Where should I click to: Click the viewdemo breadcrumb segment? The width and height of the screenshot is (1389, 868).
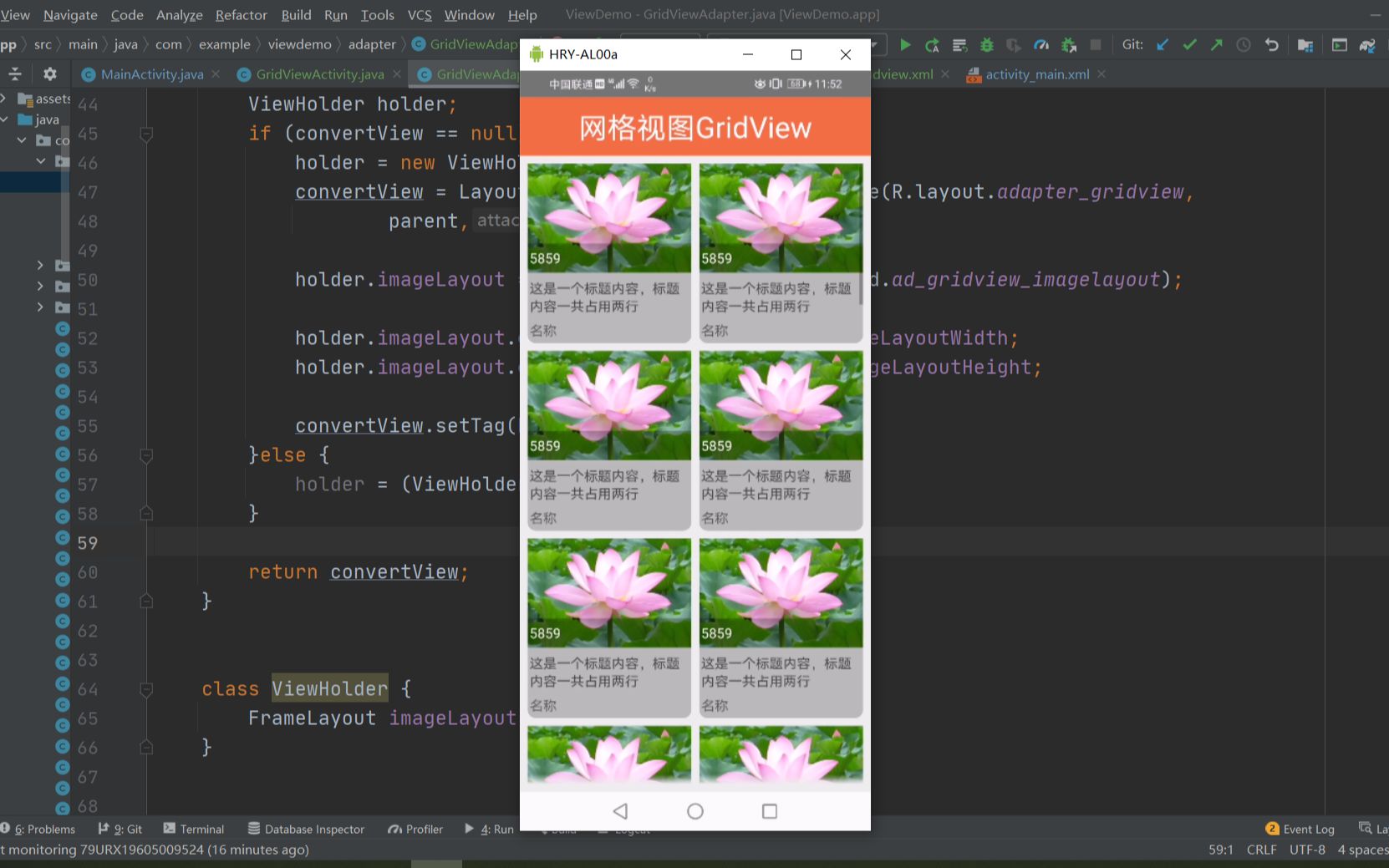coord(299,44)
